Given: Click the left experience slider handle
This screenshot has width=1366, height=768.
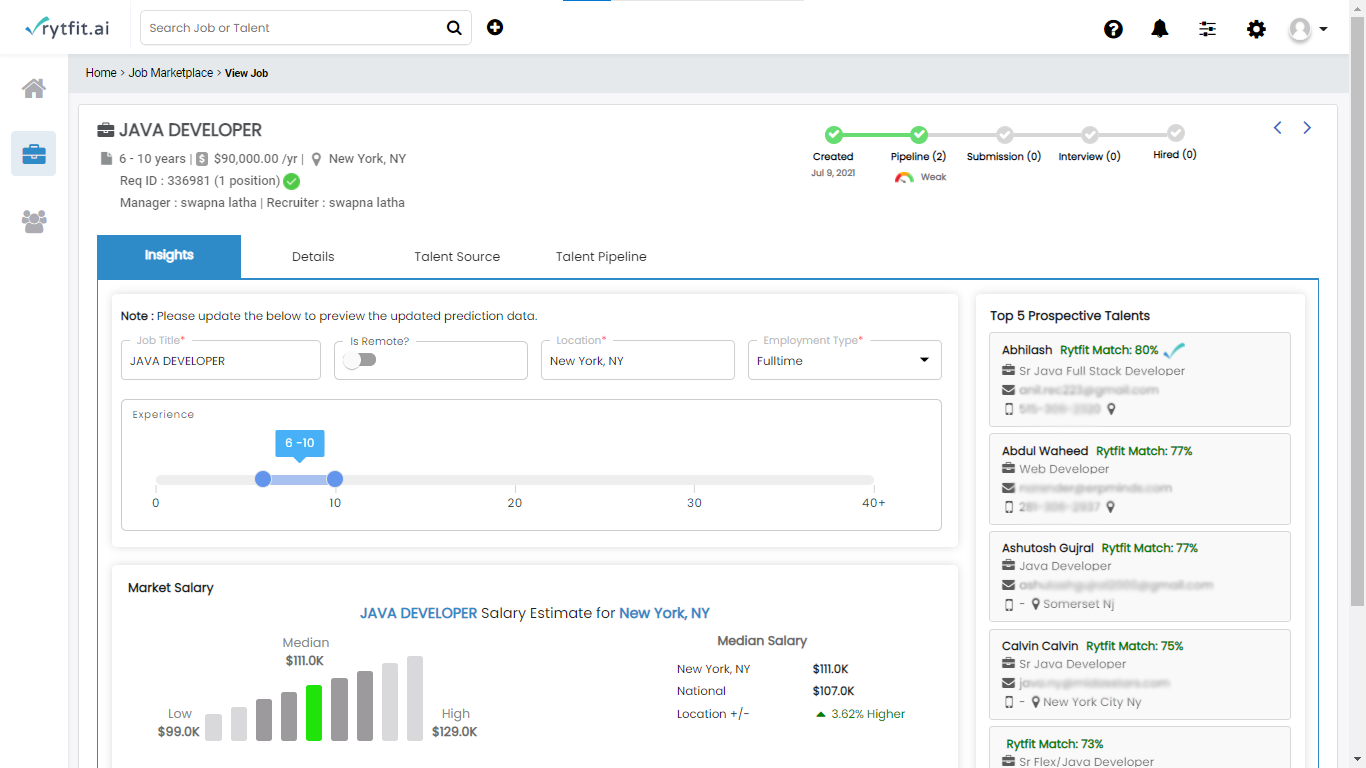Looking at the screenshot, I should pyautogui.click(x=263, y=479).
